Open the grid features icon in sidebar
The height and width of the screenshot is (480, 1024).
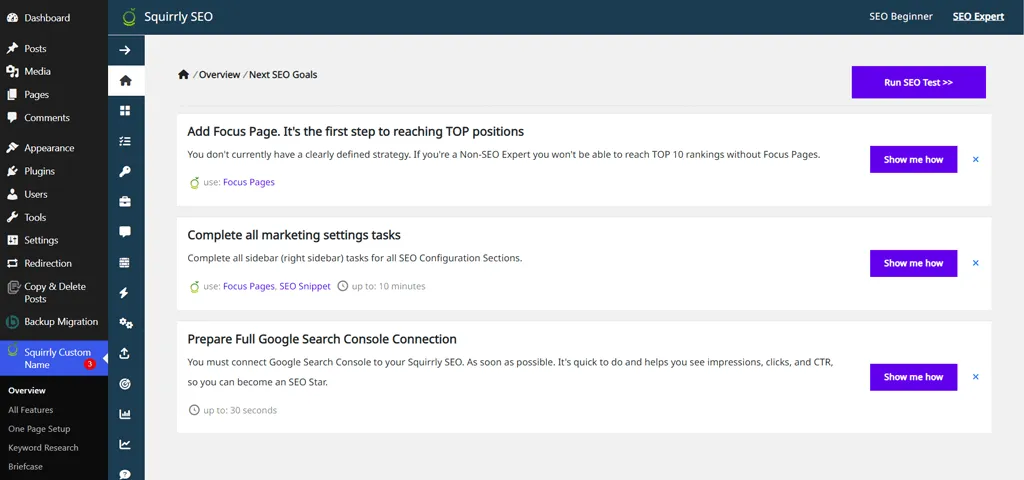coord(125,110)
